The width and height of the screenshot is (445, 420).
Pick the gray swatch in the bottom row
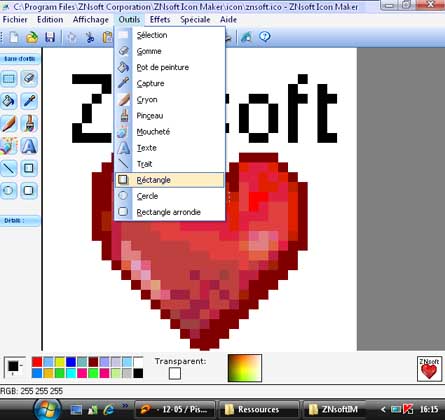tap(127, 373)
